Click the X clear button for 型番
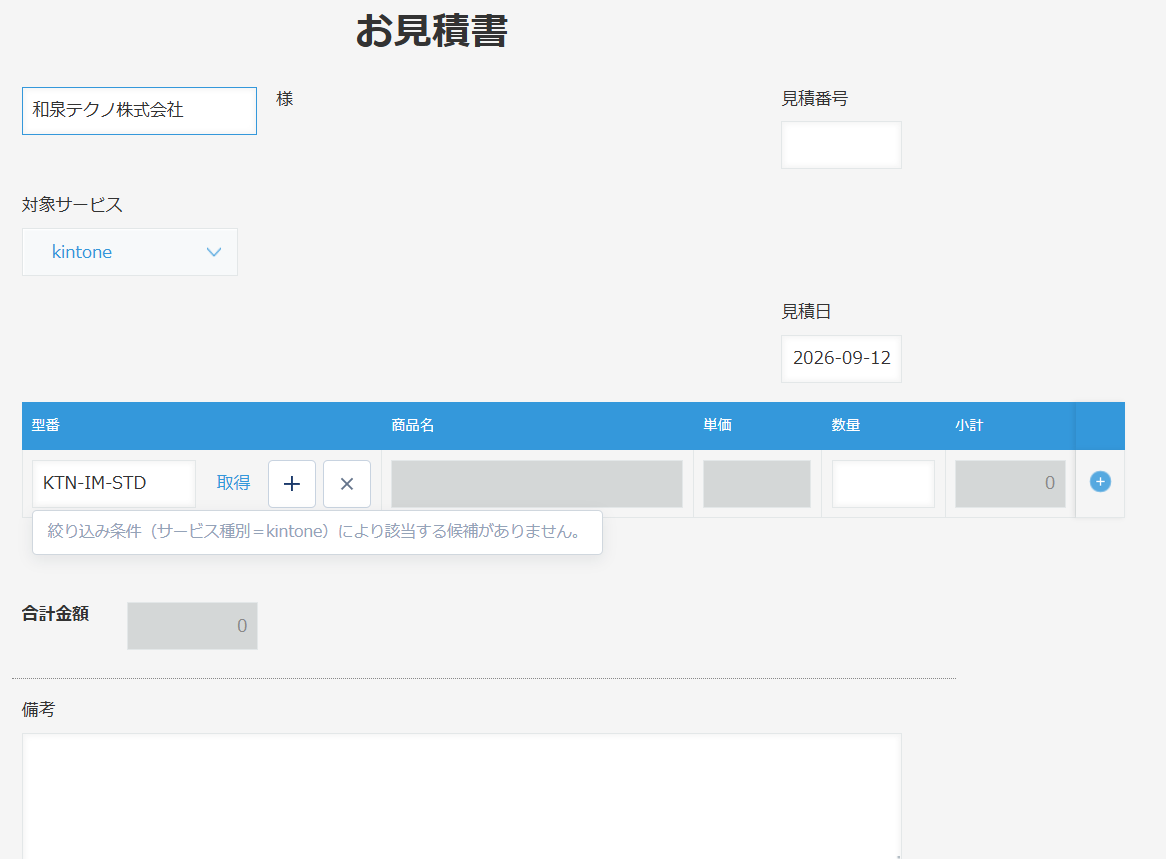This screenshot has height=859, width=1166. [347, 483]
